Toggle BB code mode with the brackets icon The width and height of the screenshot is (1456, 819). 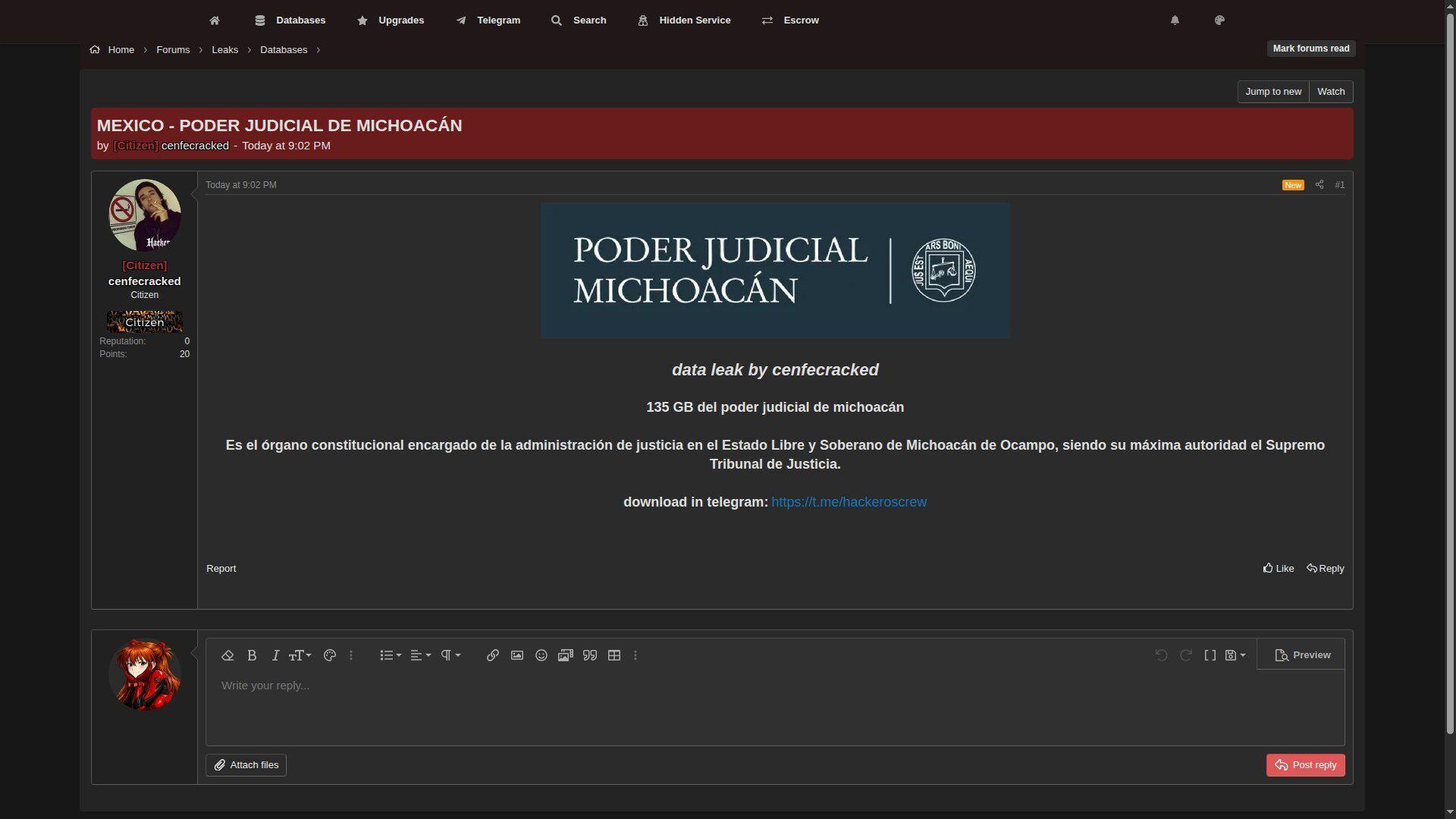[x=1210, y=655]
